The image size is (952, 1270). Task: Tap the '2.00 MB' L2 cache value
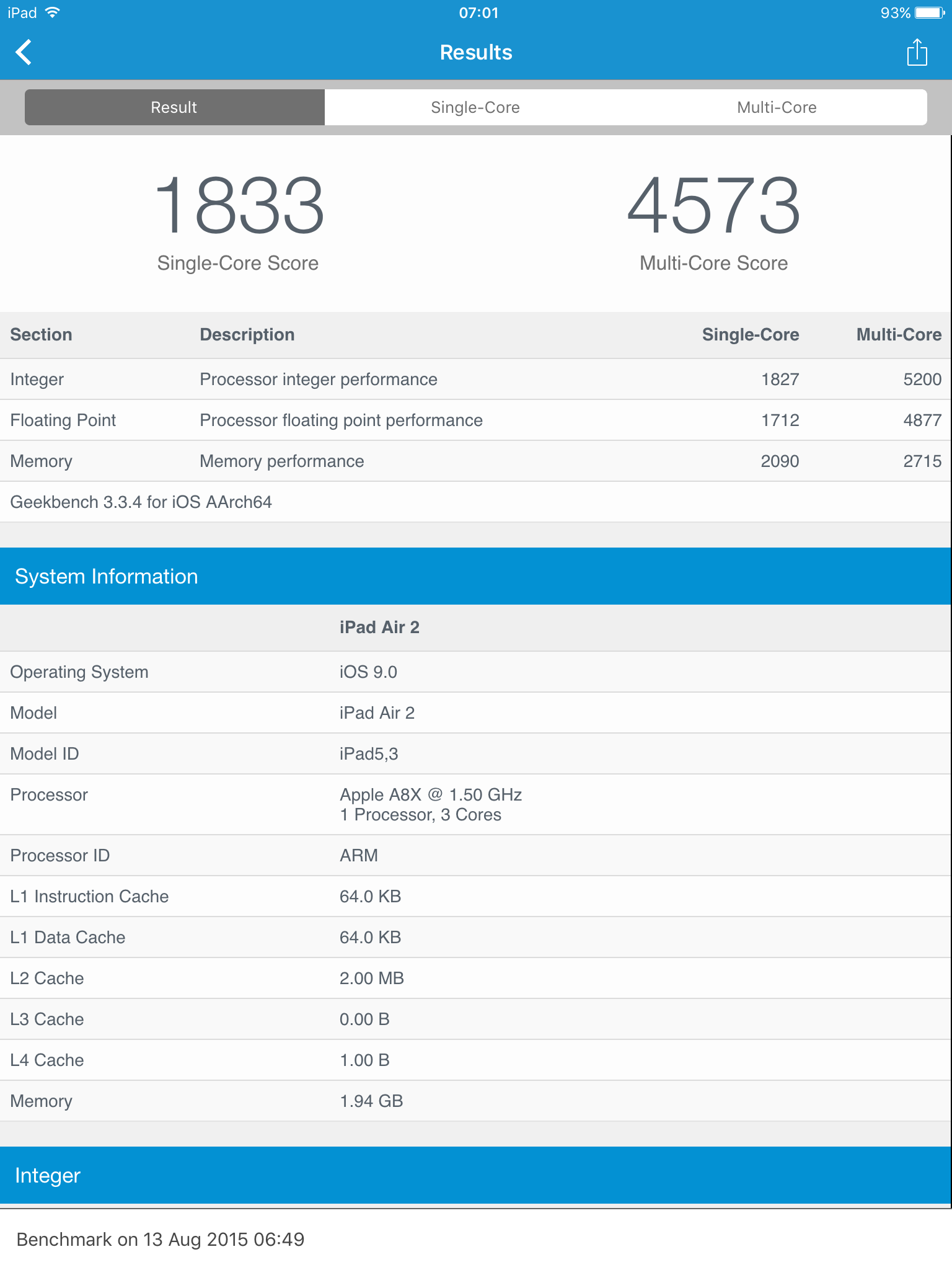pos(372,979)
